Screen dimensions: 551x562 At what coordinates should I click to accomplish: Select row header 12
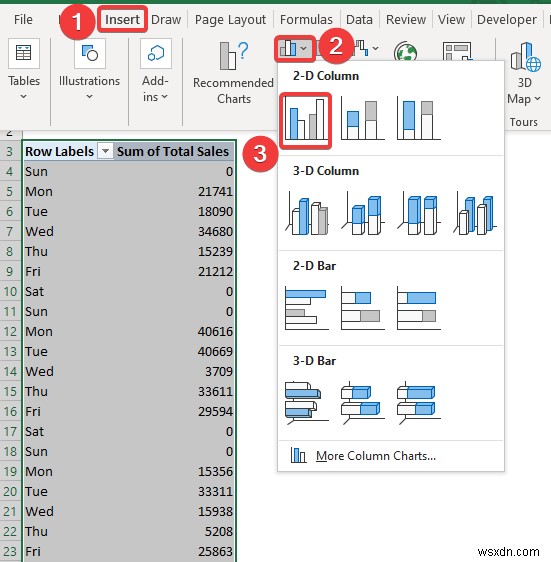(x=10, y=331)
